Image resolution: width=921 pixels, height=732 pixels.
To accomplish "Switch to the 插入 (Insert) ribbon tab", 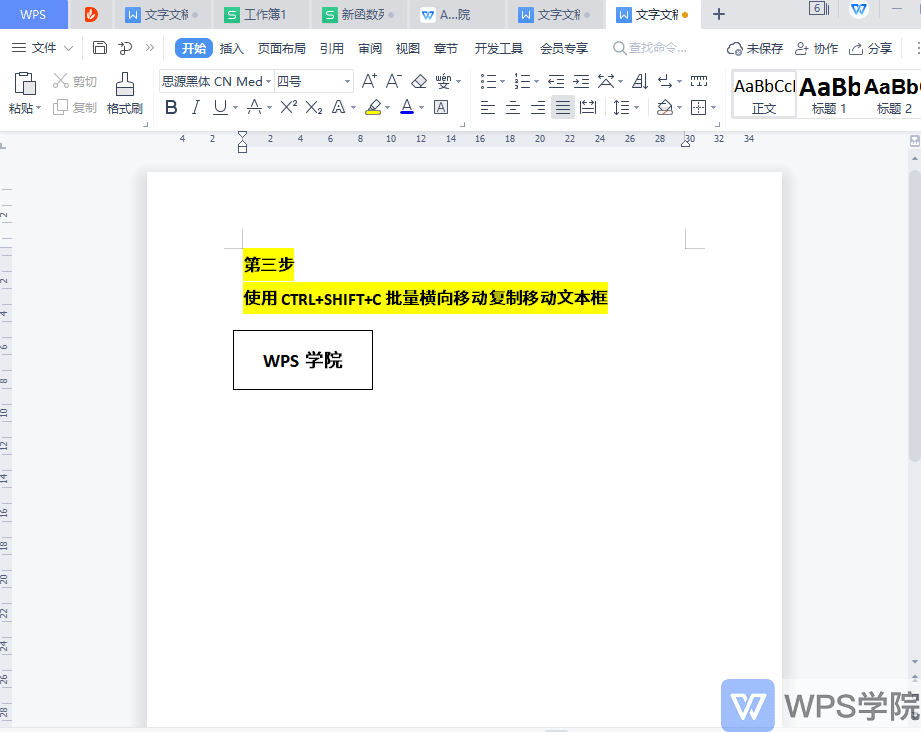I will pos(231,48).
